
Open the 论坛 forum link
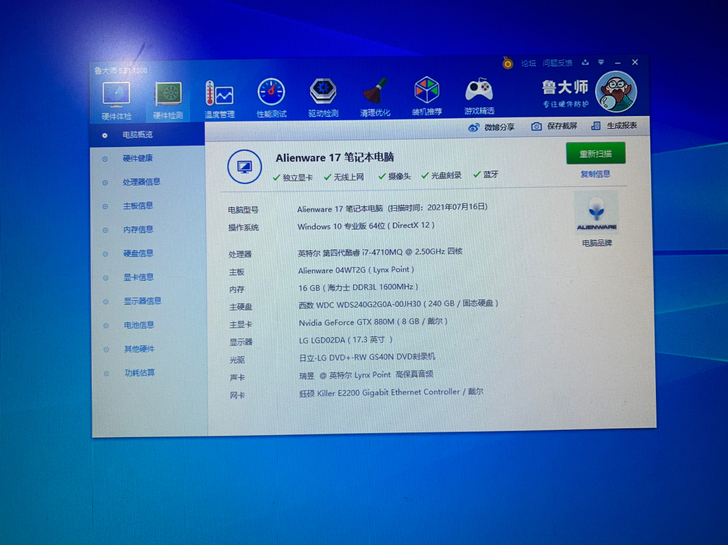(x=528, y=63)
